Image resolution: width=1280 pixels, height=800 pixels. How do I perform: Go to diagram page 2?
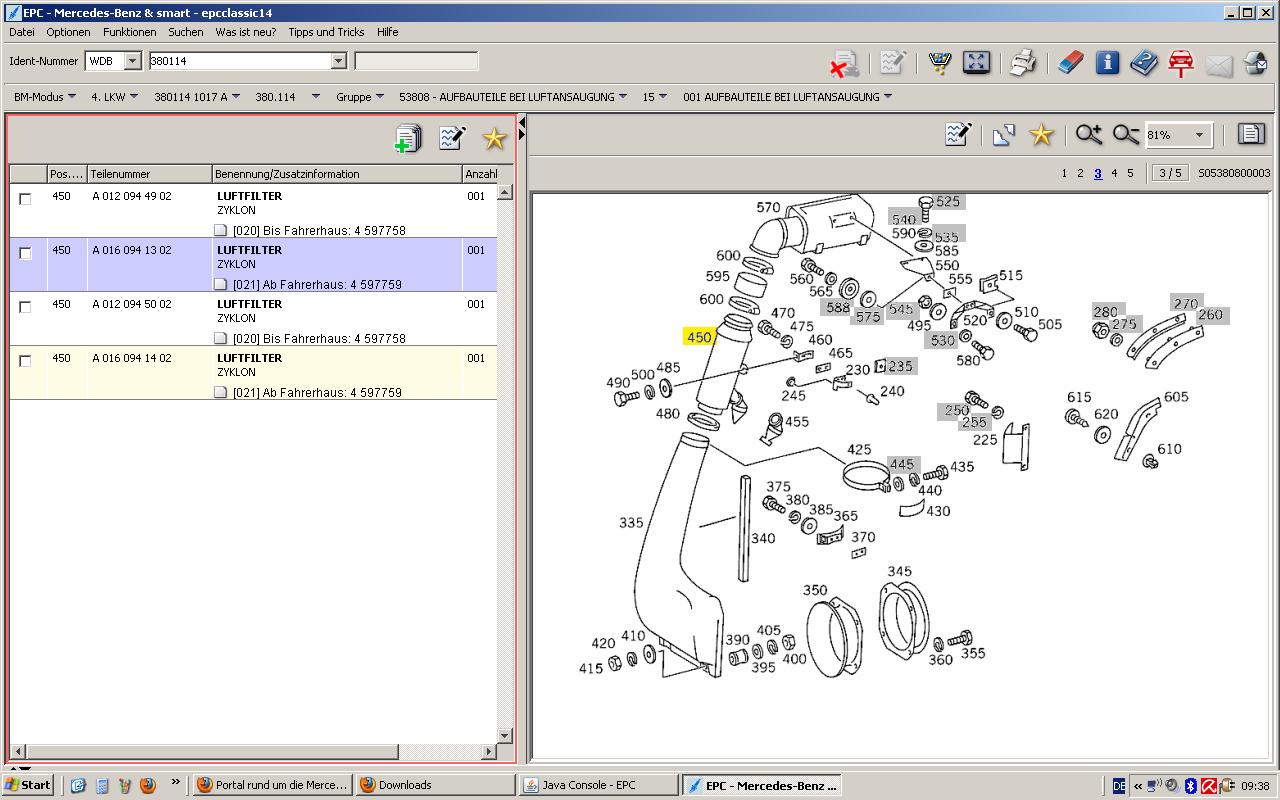pos(1080,173)
